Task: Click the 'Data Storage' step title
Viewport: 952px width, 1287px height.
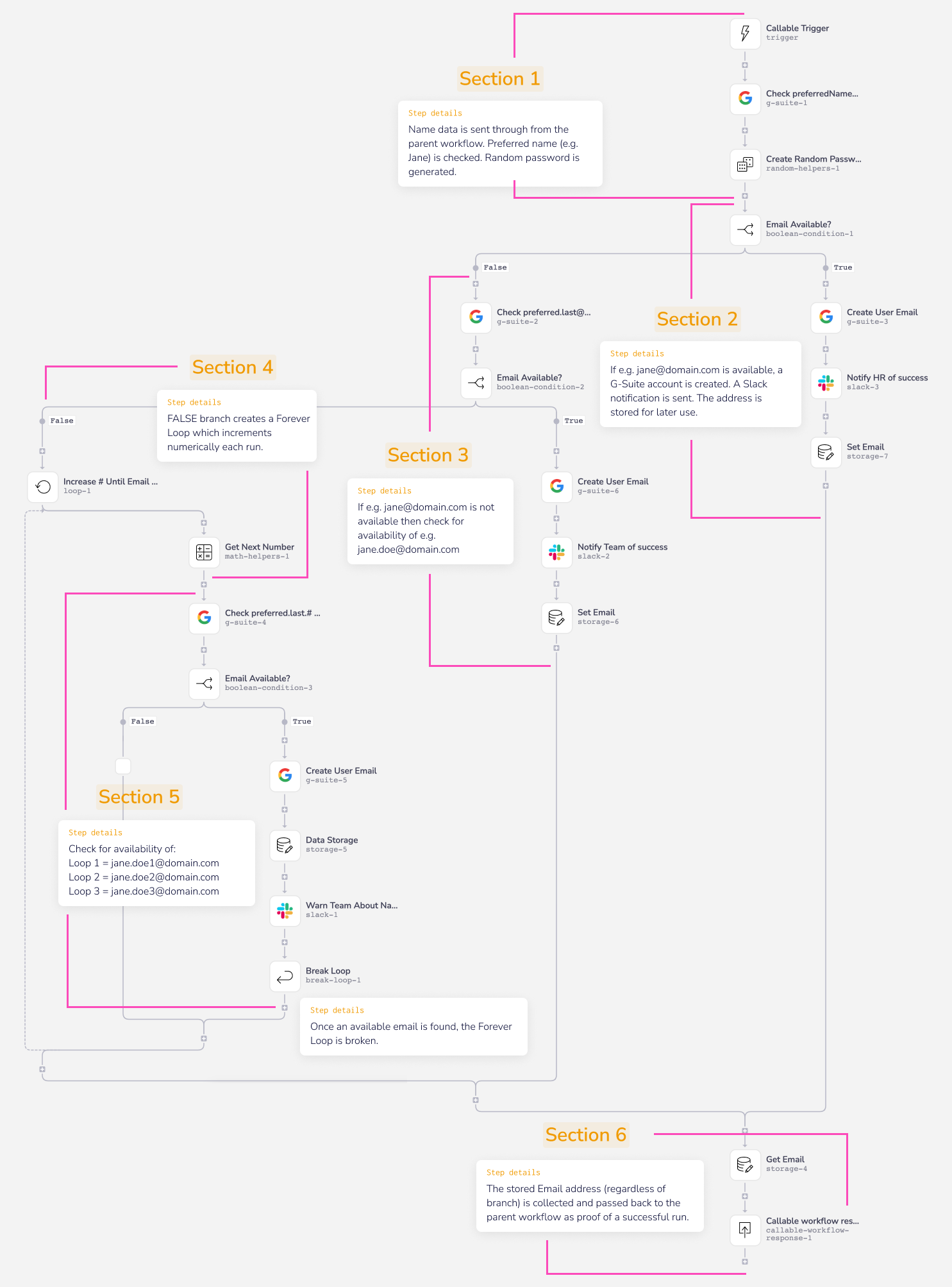Action: click(332, 840)
